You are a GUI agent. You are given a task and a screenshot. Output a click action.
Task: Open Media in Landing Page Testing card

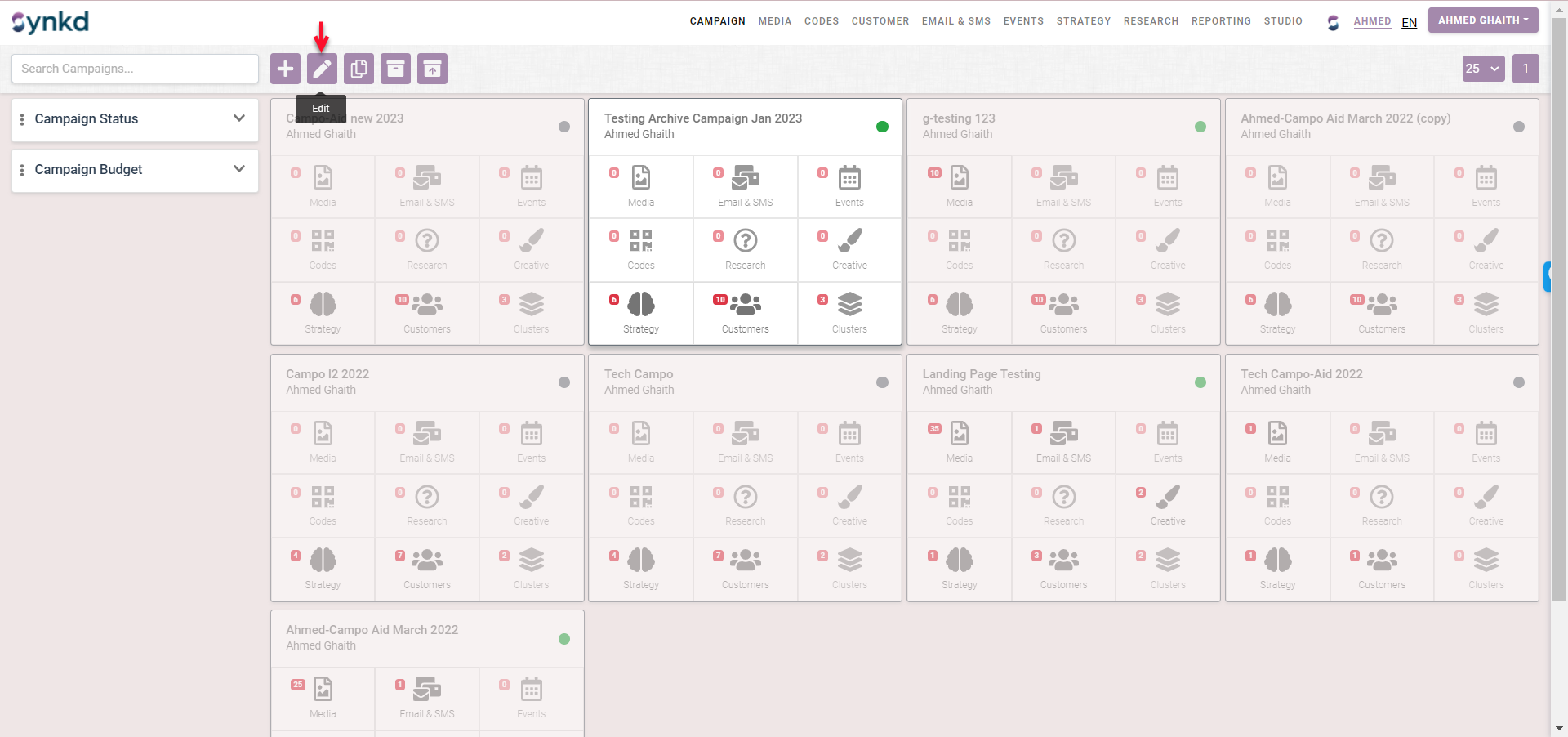959,441
